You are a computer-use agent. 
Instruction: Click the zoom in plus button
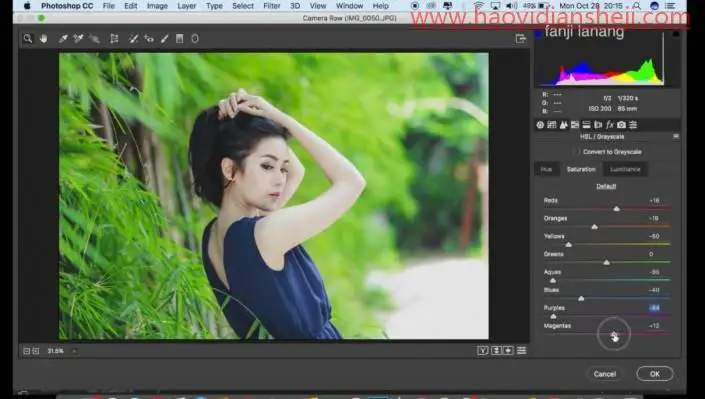pos(36,351)
